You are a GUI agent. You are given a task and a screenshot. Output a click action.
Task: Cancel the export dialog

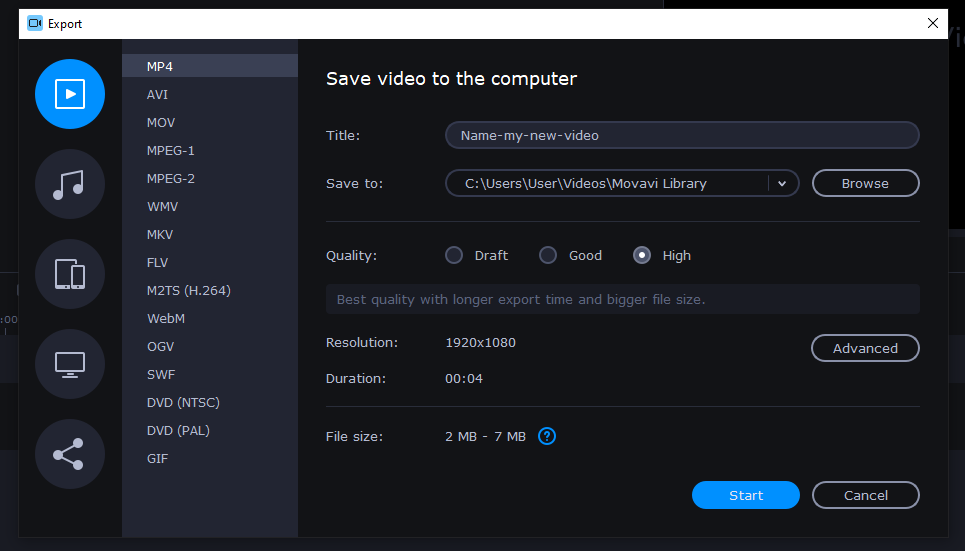pos(865,495)
